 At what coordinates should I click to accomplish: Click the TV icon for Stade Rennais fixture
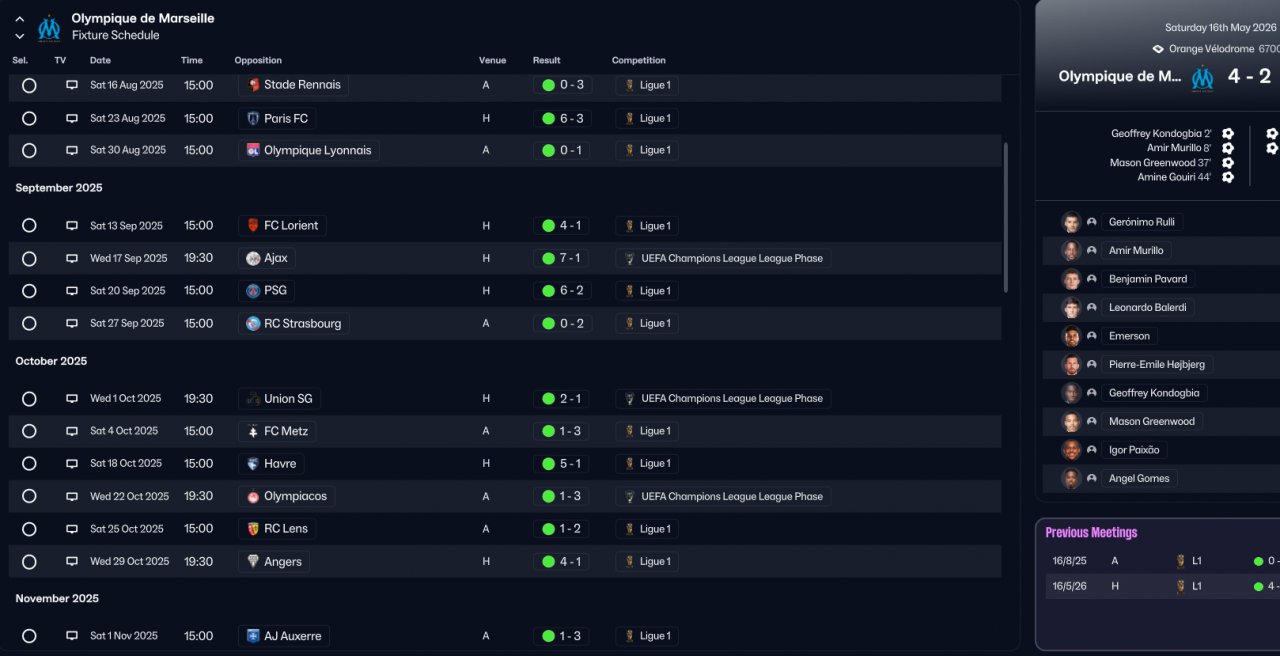pyautogui.click(x=72, y=85)
